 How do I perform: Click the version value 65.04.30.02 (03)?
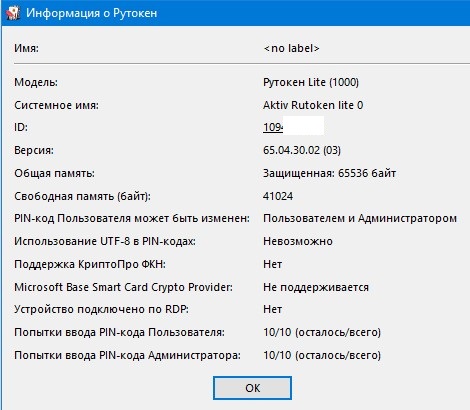click(302, 150)
